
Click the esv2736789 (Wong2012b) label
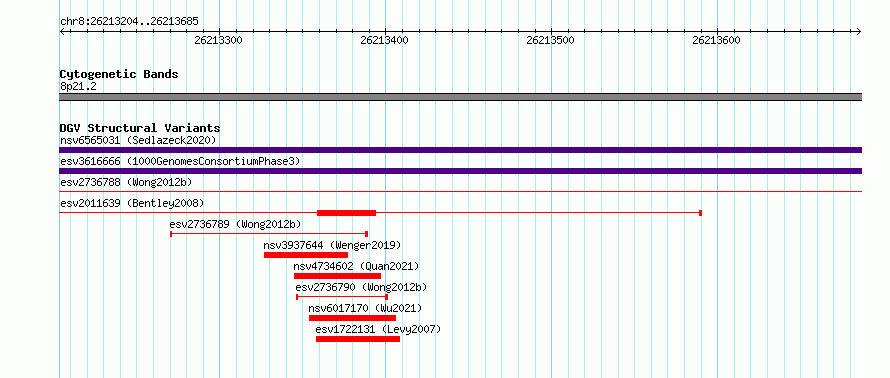pos(236,224)
